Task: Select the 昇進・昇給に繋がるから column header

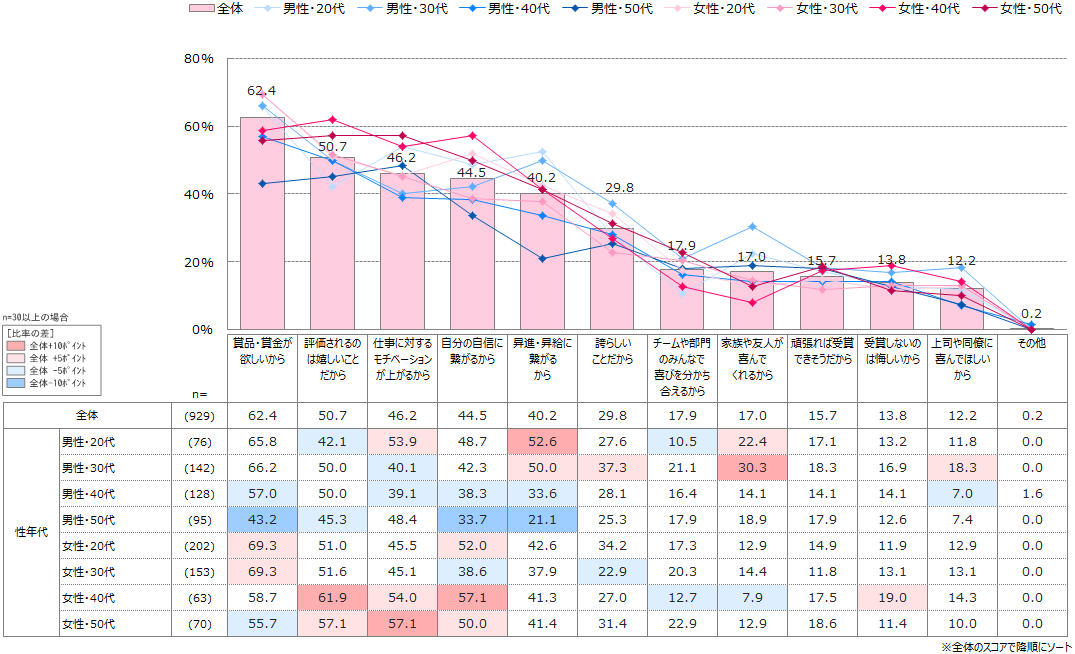Action: click(542, 359)
